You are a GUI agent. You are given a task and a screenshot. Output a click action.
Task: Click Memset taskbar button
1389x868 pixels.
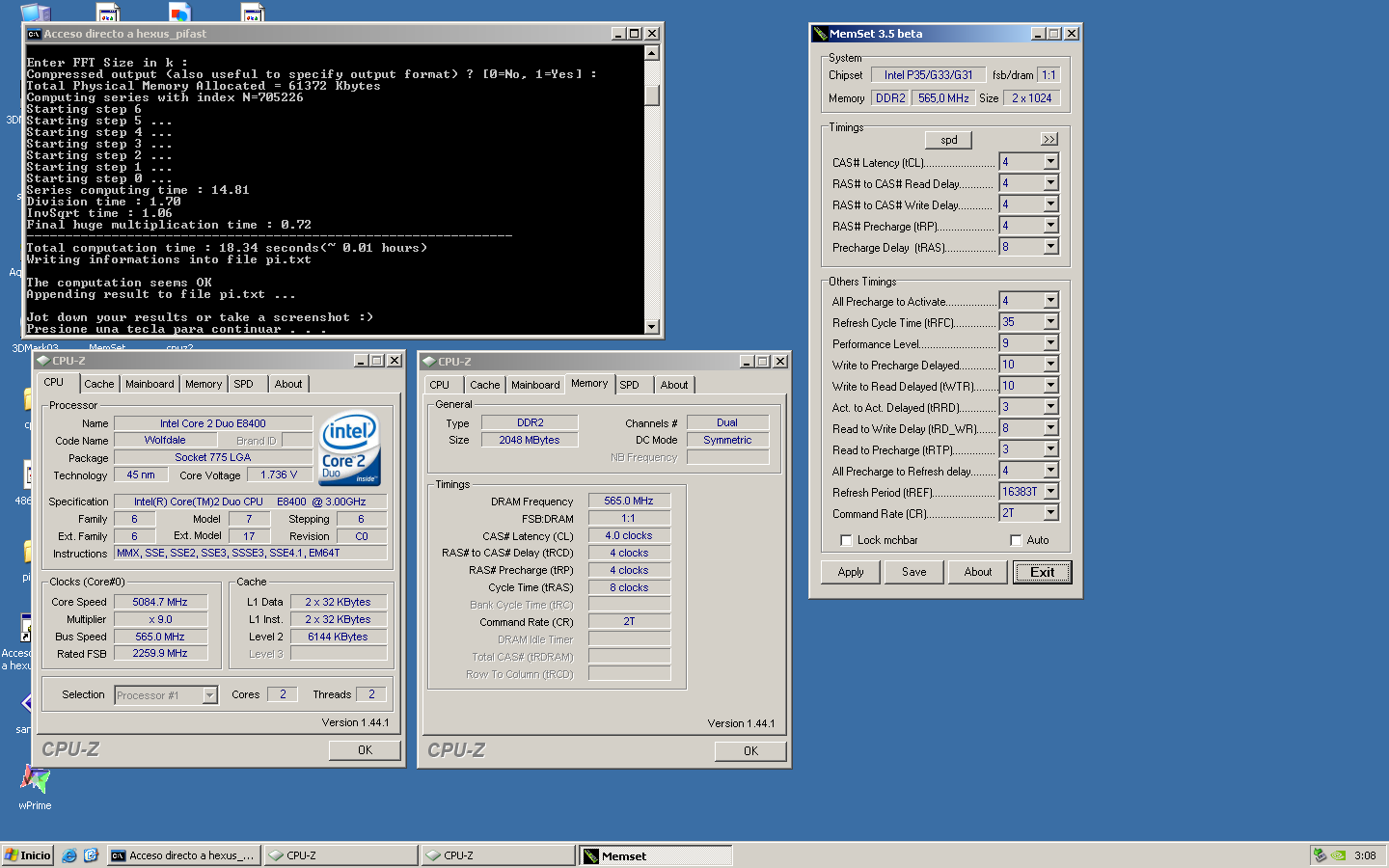pyautogui.click(x=655, y=855)
